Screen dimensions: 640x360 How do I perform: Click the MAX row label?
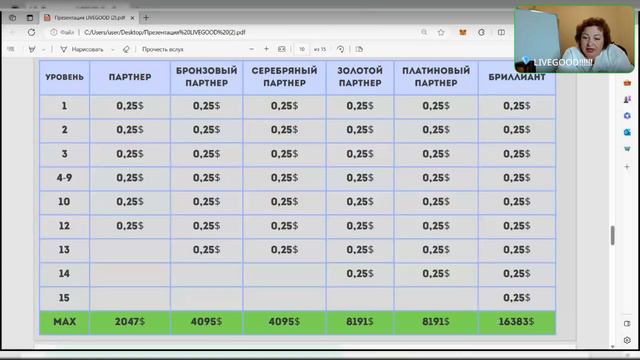click(x=64, y=322)
